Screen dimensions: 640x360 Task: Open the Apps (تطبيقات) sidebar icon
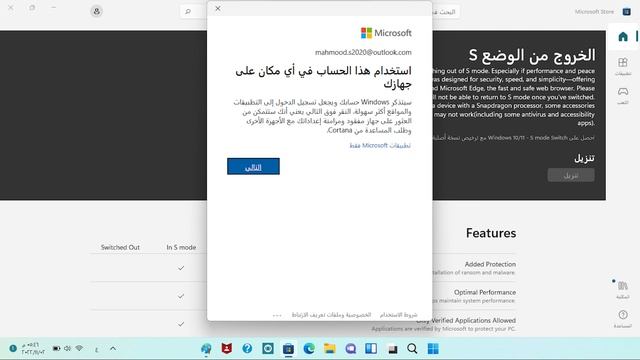pos(623,66)
